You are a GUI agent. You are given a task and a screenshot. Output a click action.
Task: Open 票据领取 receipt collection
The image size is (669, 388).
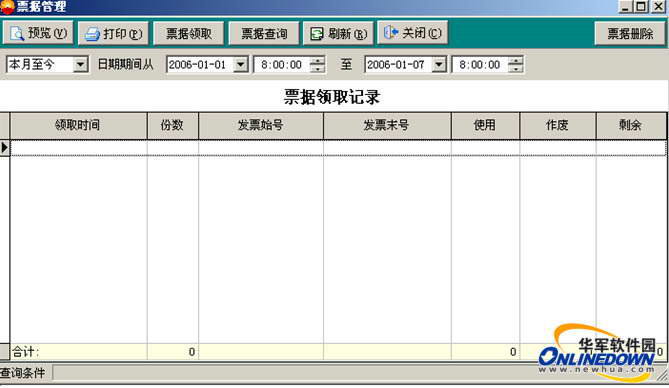point(189,33)
